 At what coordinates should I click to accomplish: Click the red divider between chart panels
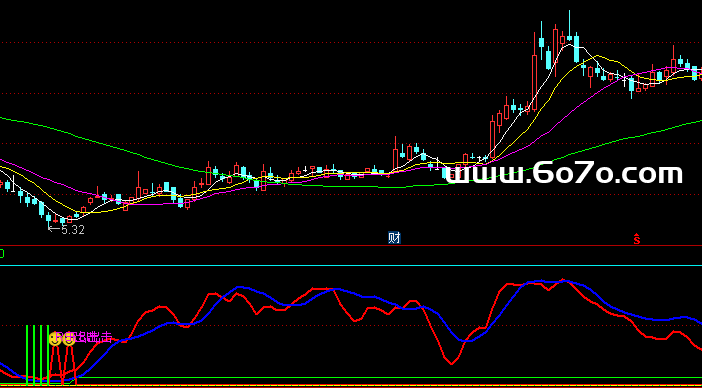[351, 245]
